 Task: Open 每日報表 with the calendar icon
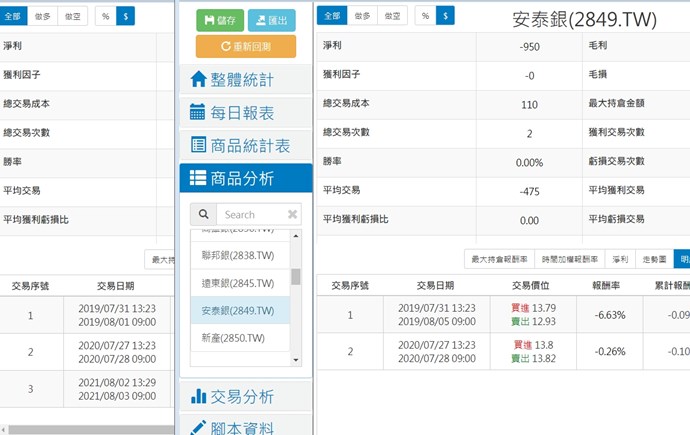pyautogui.click(x=246, y=113)
